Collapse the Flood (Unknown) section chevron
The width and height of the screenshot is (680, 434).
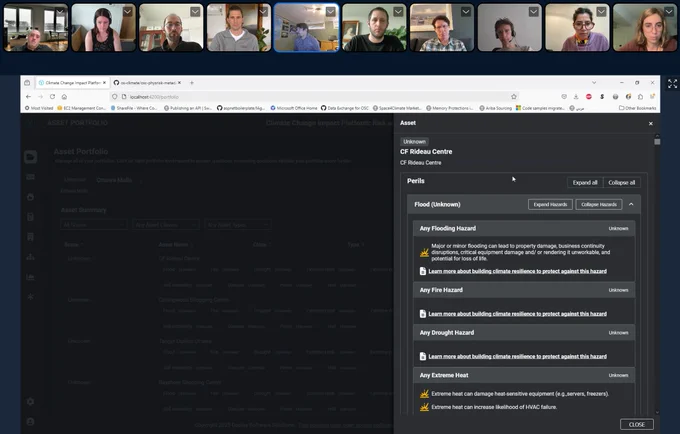click(x=631, y=204)
